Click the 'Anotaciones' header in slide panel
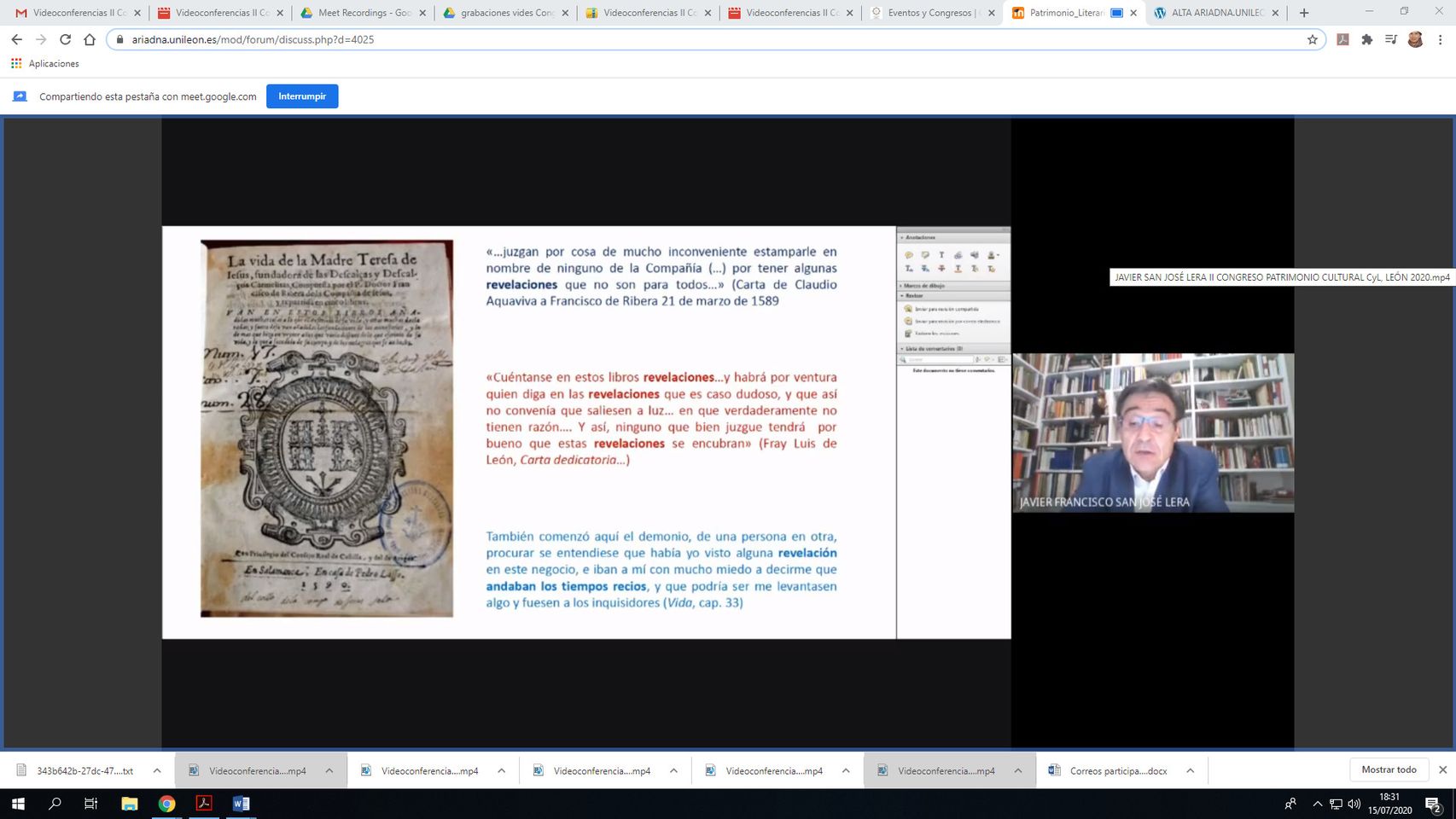1456x819 pixels. (x=920, y=237)
